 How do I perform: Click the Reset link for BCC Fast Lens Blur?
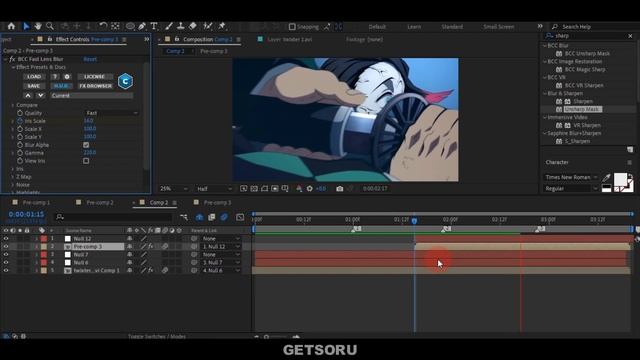coord(90,59)
